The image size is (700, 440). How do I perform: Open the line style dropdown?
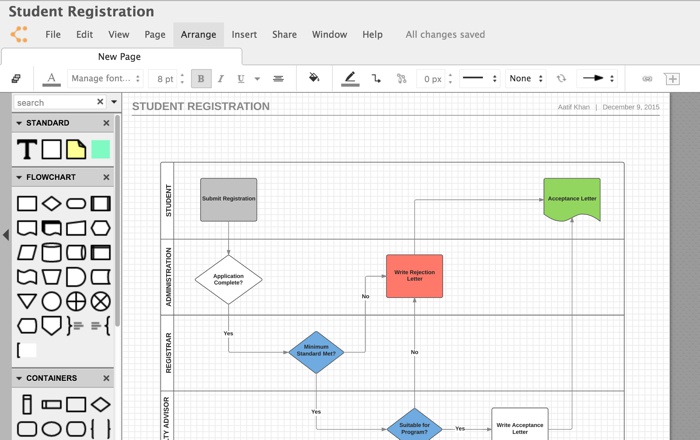(x=480, y=79)
